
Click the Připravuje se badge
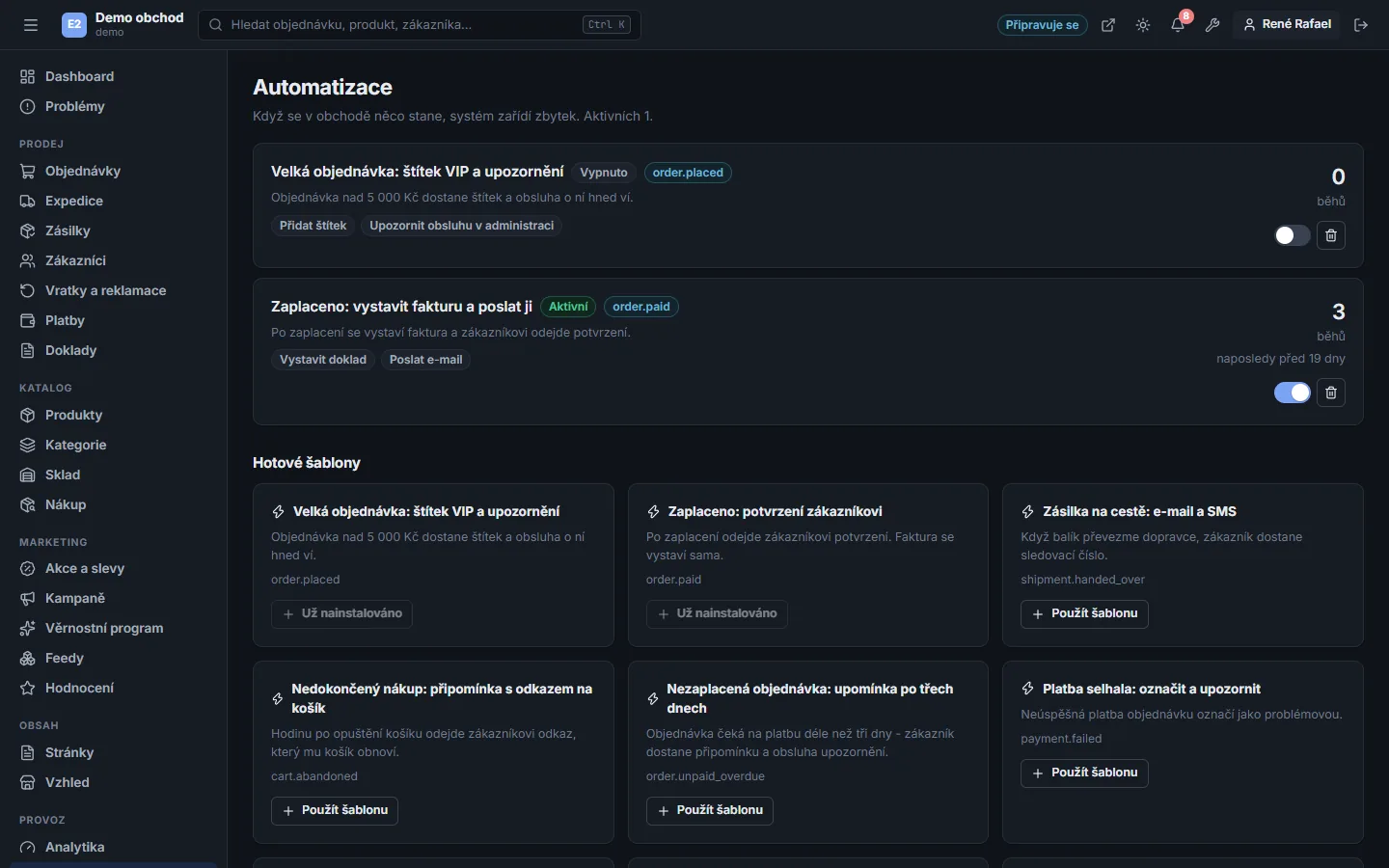point(1042,25)
